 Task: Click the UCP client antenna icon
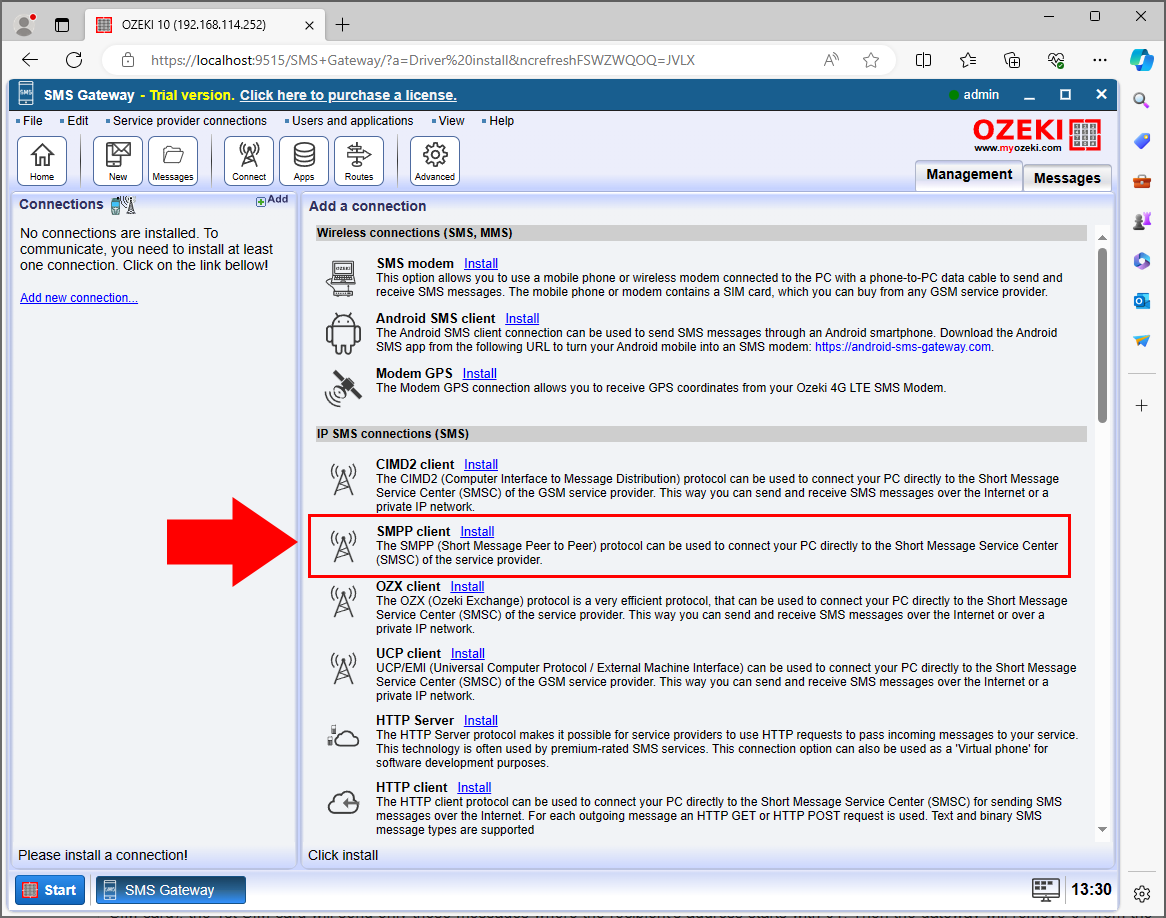click(x=343, y=669)
